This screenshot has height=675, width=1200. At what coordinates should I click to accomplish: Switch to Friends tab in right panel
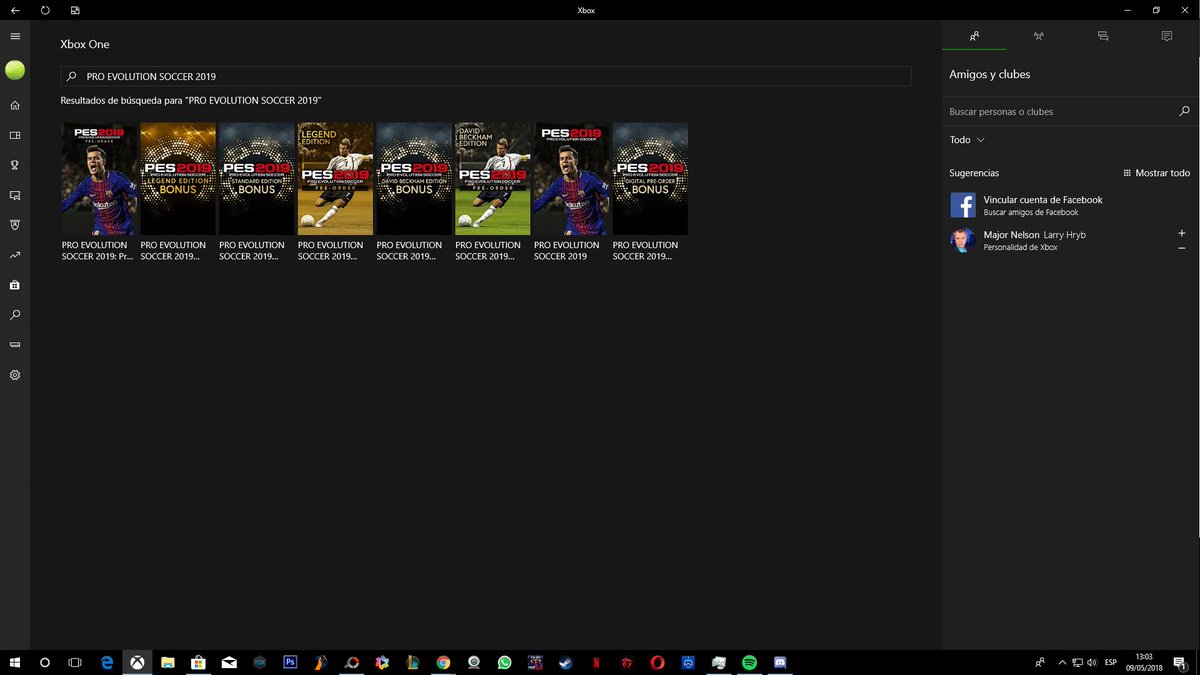click(x=974, y=36)
